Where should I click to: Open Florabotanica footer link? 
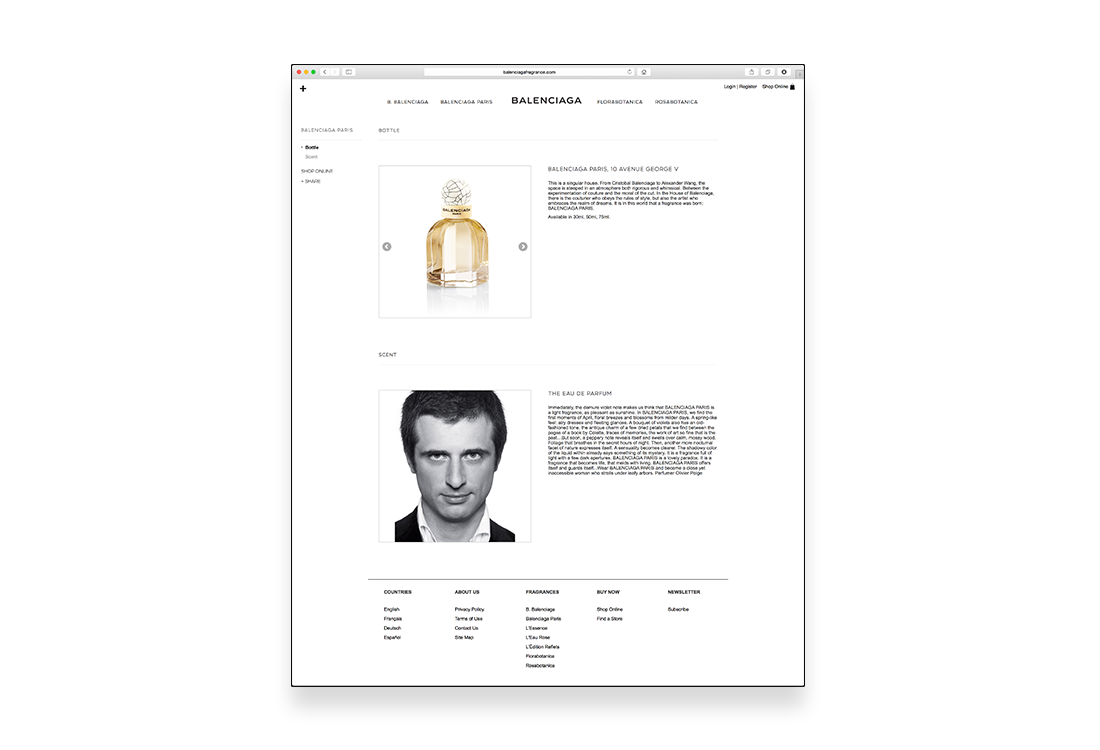tap(540, 656)
